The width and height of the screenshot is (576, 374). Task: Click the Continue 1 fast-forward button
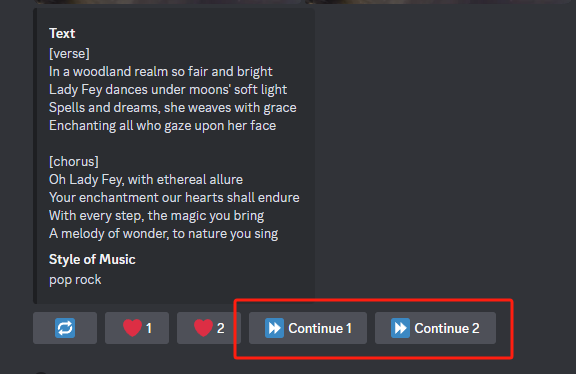(x=308, y=328)
